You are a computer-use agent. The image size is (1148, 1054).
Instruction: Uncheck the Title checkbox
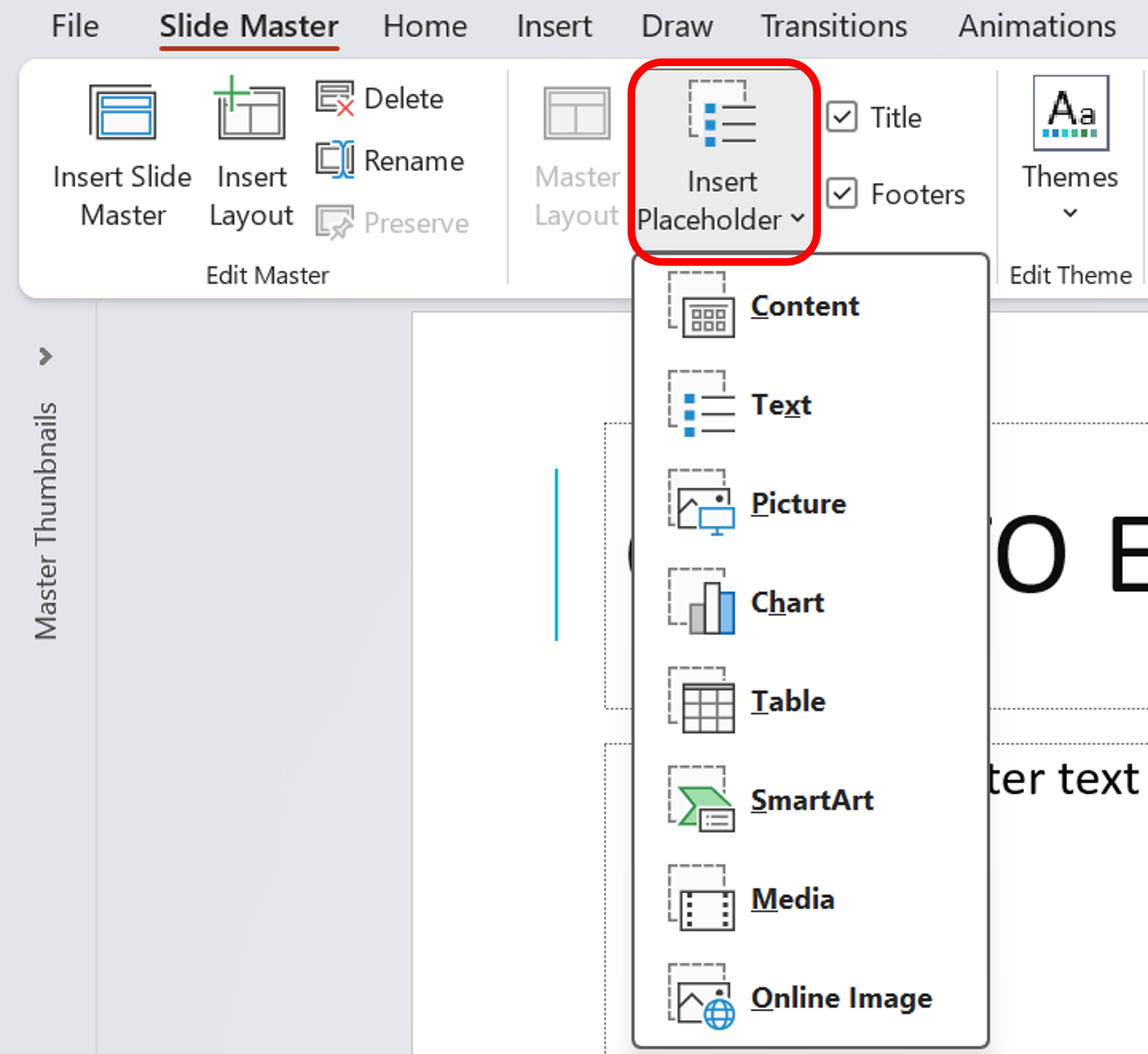[842, 117]
